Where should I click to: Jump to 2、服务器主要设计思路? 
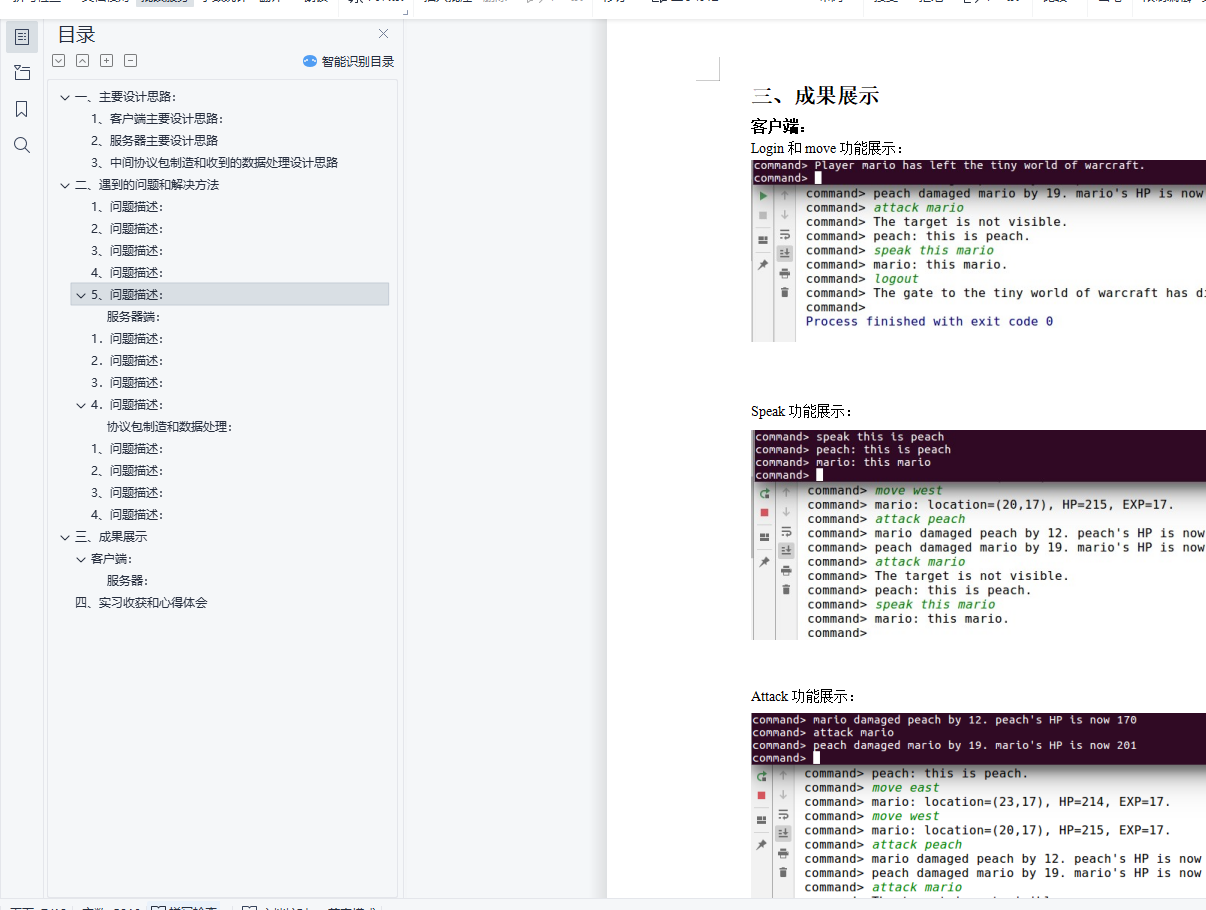pos(154,141)
